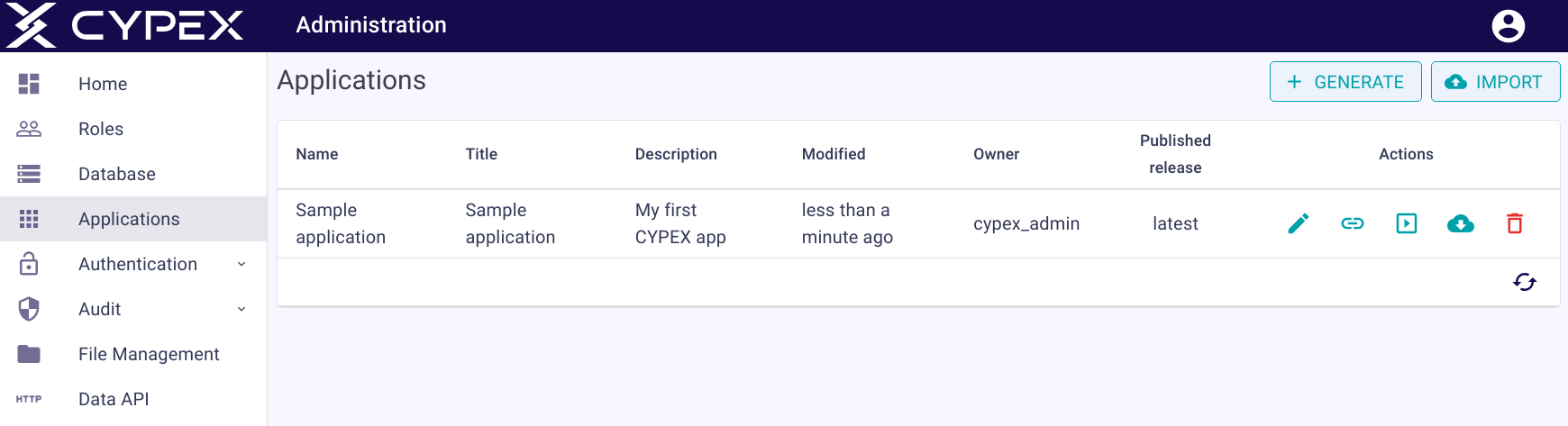
Task: Expand the Audit section chevron
Action: tap(242, 309)
